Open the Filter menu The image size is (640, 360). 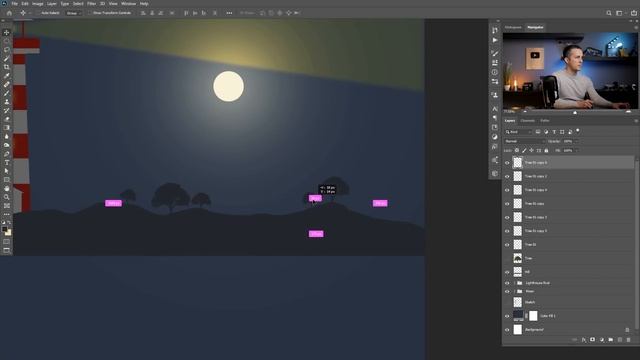91,4
